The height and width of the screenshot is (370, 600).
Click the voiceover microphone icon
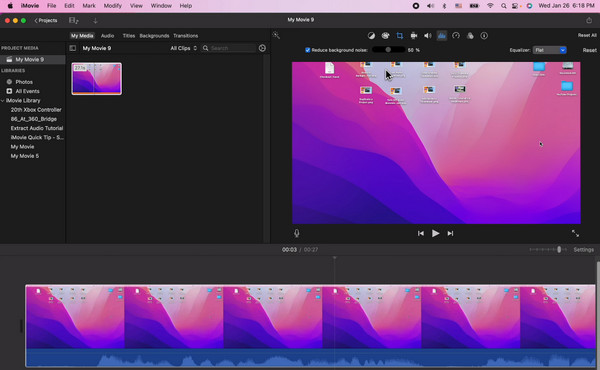point(297,233)
